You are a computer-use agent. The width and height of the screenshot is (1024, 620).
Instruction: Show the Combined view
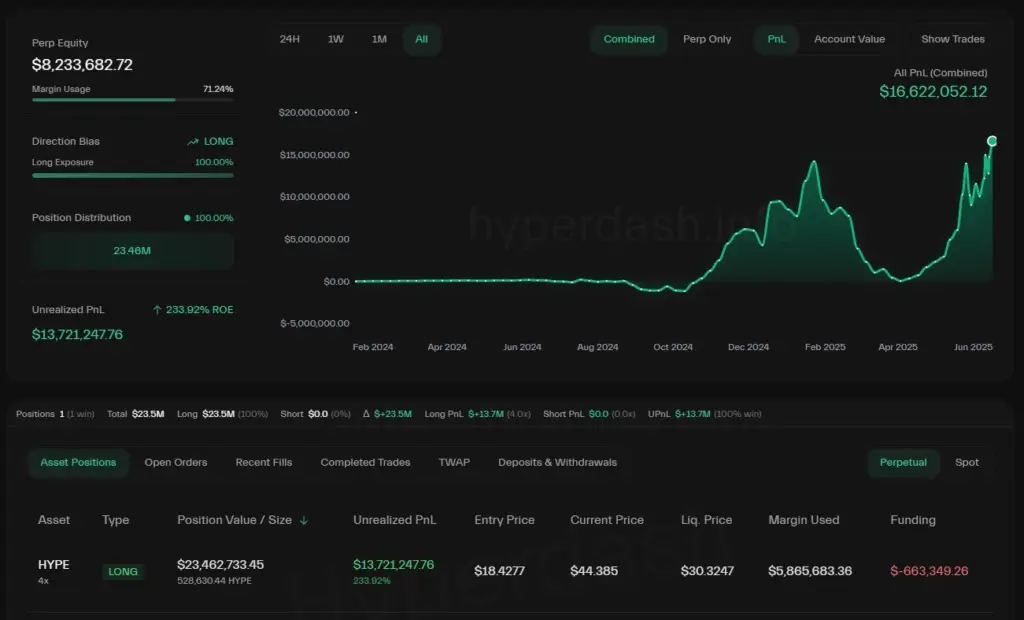[x=629, y=39]
